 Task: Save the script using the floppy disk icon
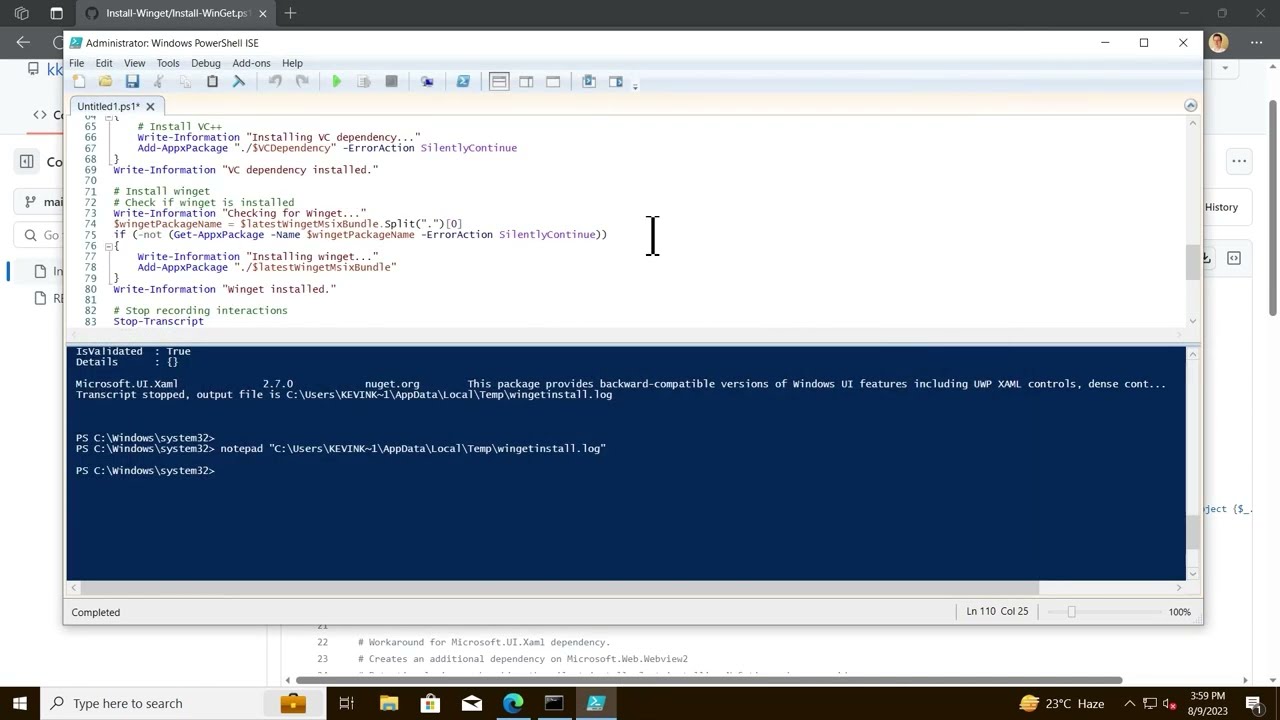pos(132,82)
